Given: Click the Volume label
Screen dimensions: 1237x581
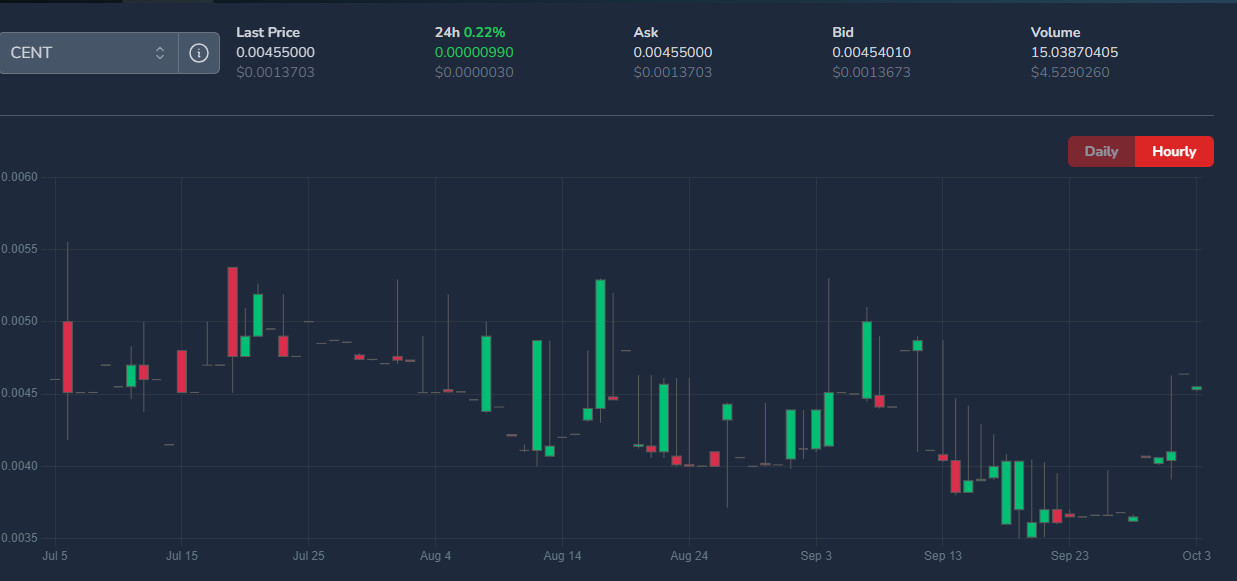Looking at the screenshot, I should [1056, 32].
